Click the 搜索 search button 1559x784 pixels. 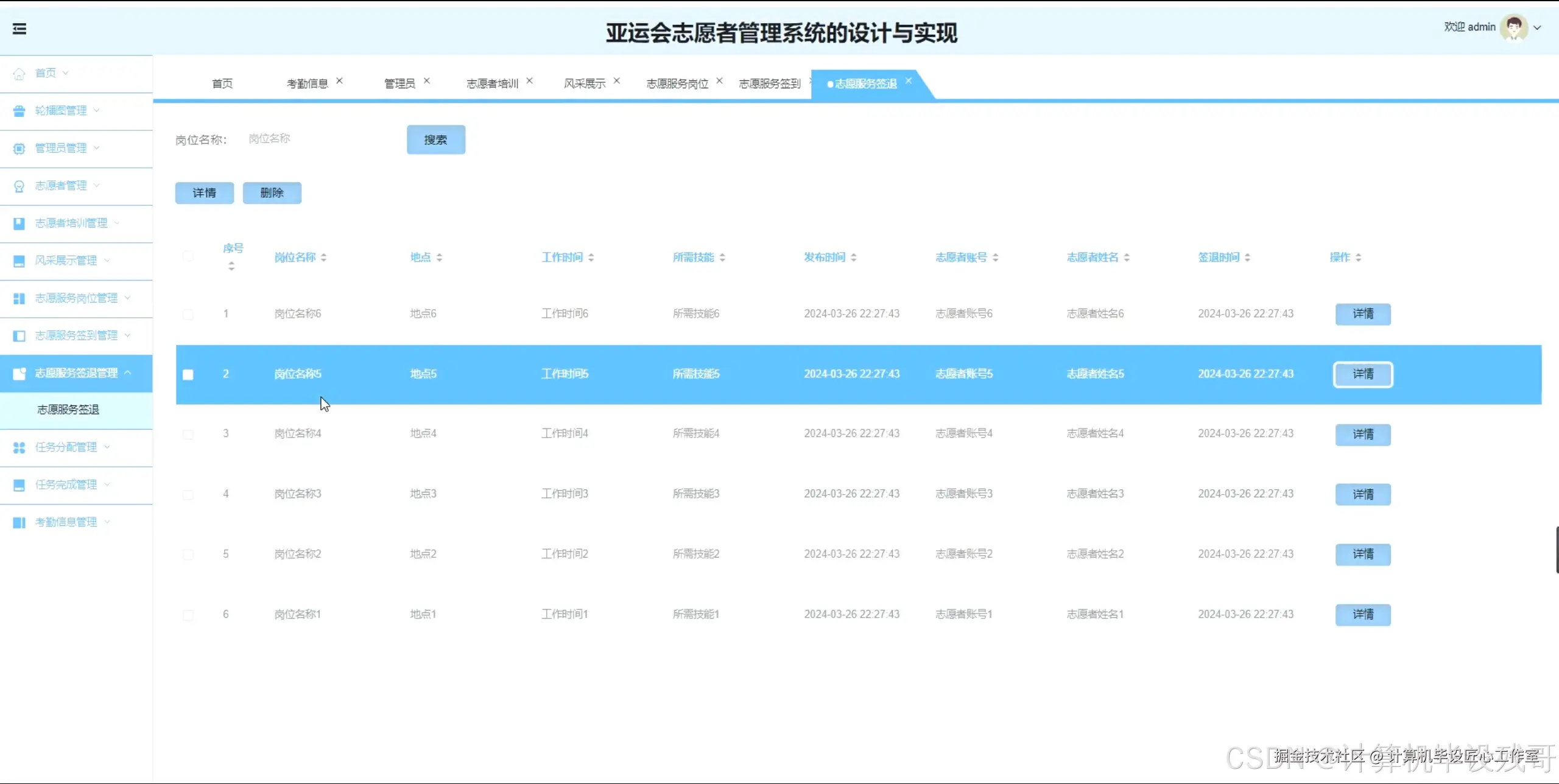[435, 139]
